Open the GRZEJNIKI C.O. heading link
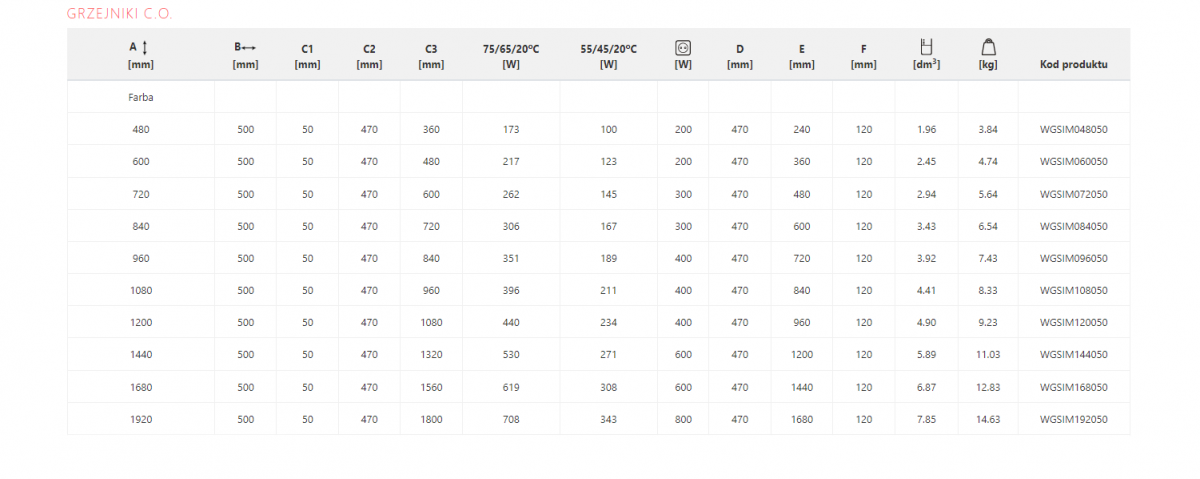Viewport: 1200px width, 479px height. tap(119, 13)
